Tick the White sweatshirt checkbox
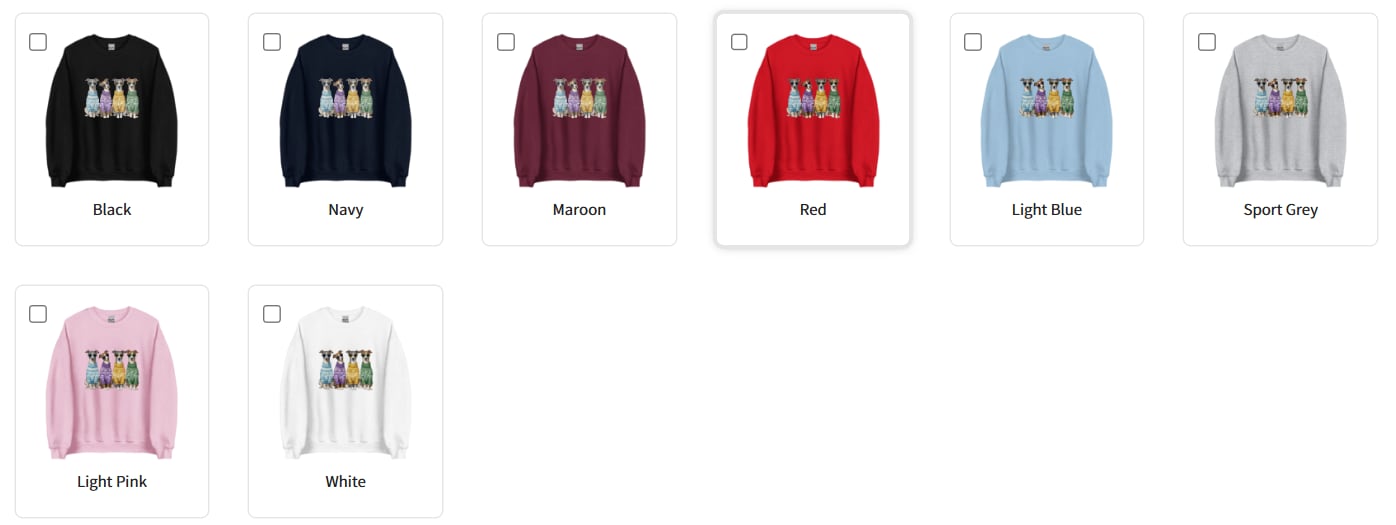1396x525 pixels. [272, 314]
